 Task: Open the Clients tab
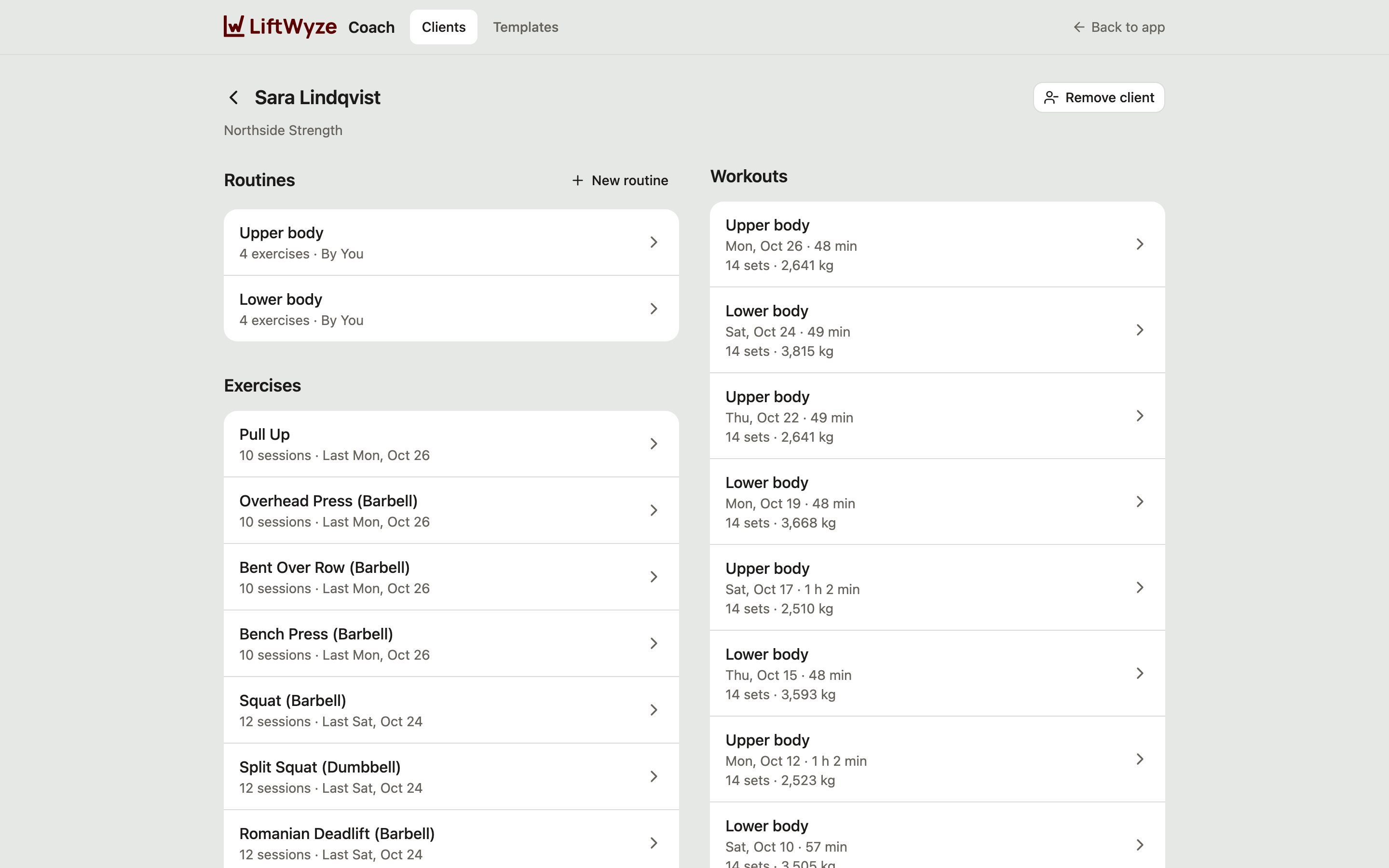(444, 27)
